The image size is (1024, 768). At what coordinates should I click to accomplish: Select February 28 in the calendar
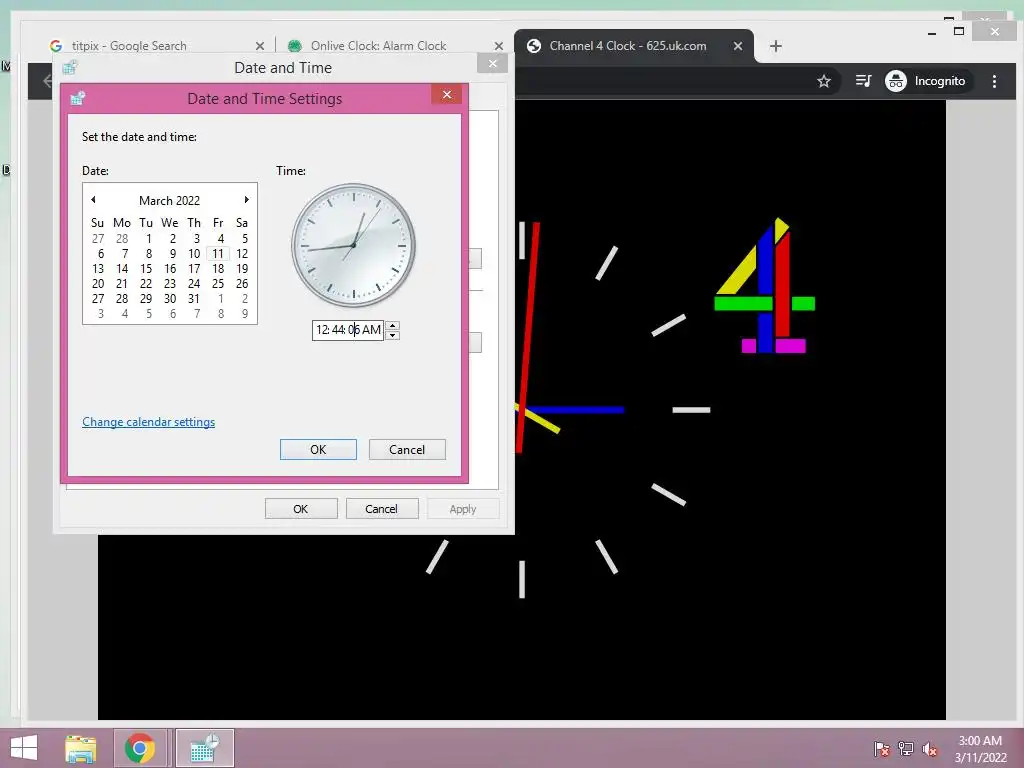(x=122, y=238)
